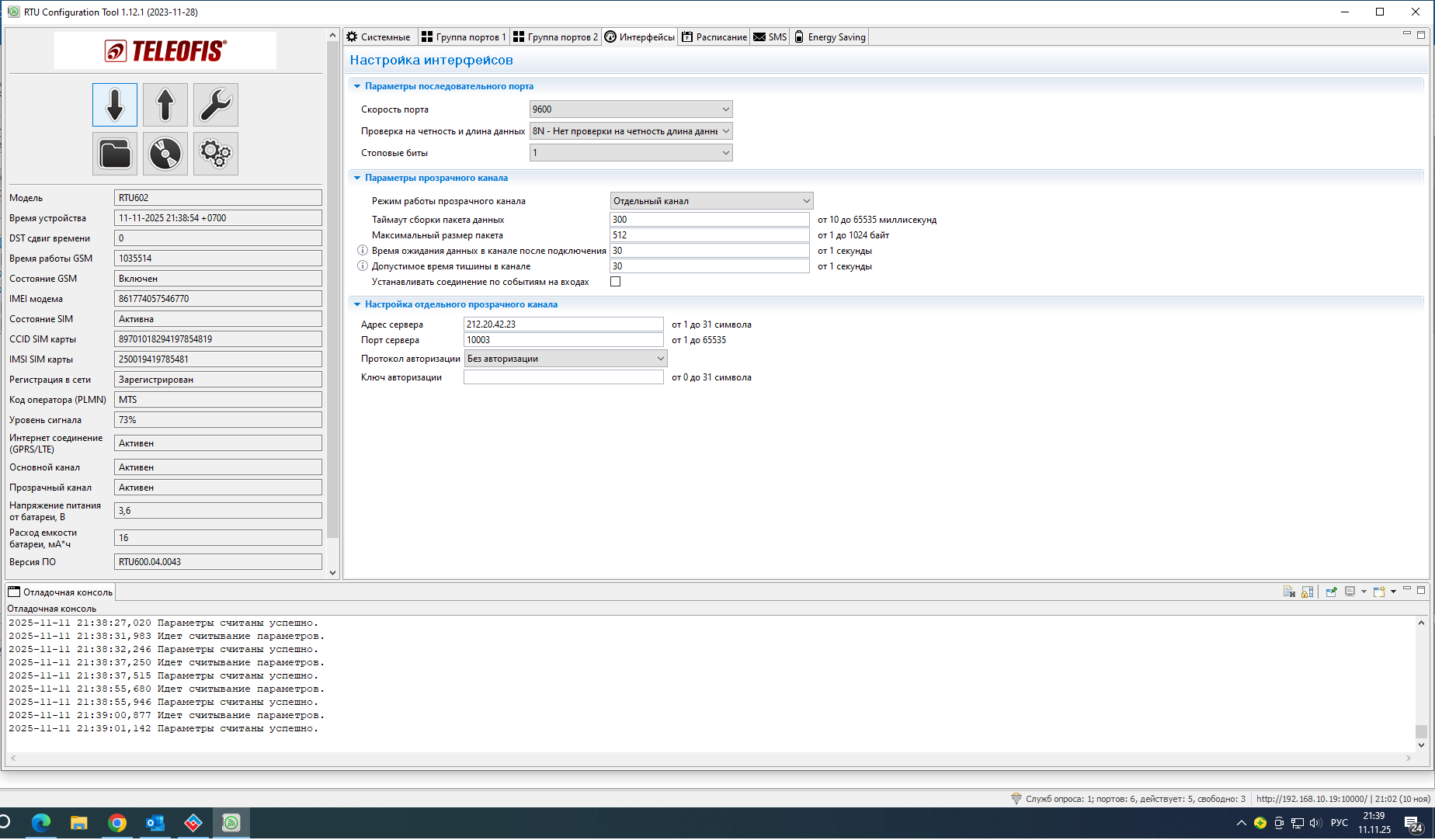Open the Скорость порта dropdown
The height and width of the screenshot is (840, 1435).
click(x=631, y=109)
